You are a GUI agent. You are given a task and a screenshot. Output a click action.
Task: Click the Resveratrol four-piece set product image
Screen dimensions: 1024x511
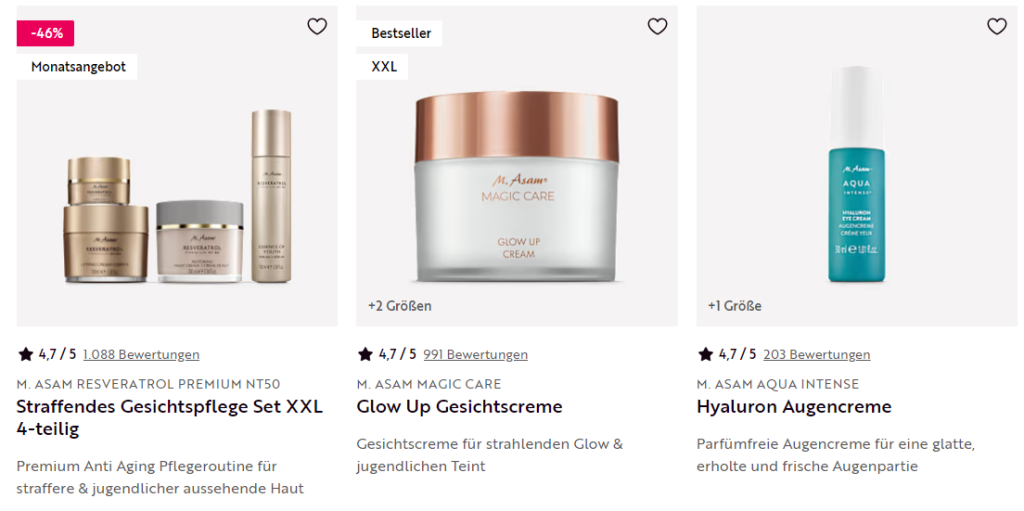[x=178, y=196]
